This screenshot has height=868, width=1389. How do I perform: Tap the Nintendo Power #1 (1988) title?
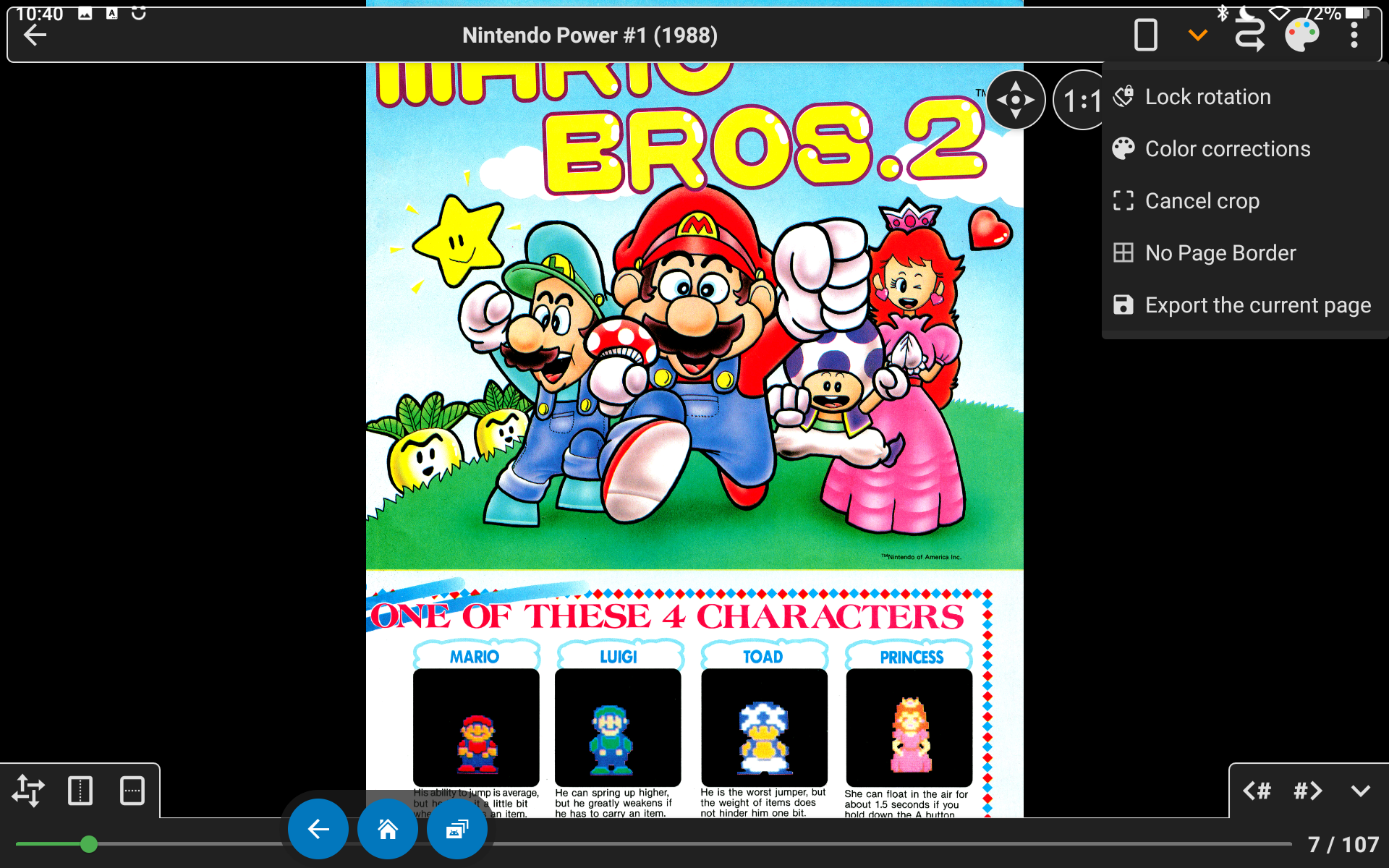(590, 35)
